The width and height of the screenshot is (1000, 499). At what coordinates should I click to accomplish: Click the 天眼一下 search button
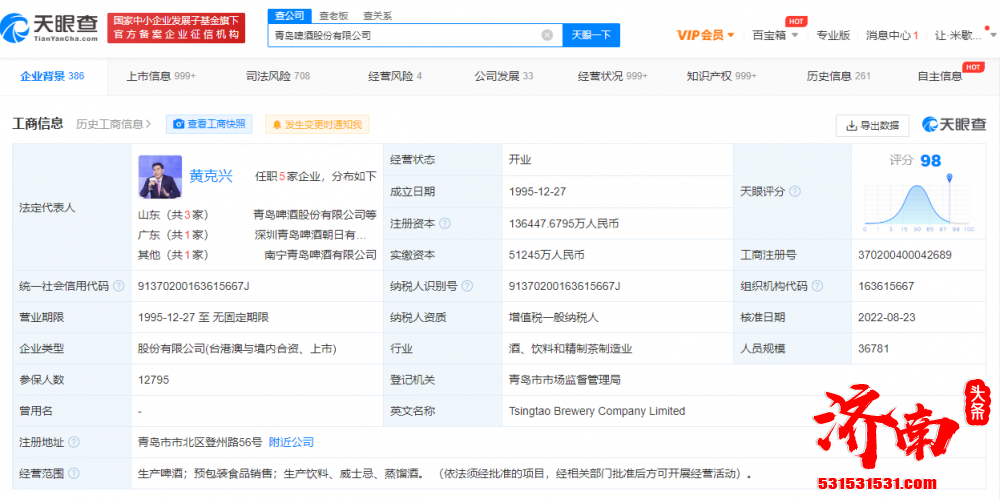[x=591, y=35]
